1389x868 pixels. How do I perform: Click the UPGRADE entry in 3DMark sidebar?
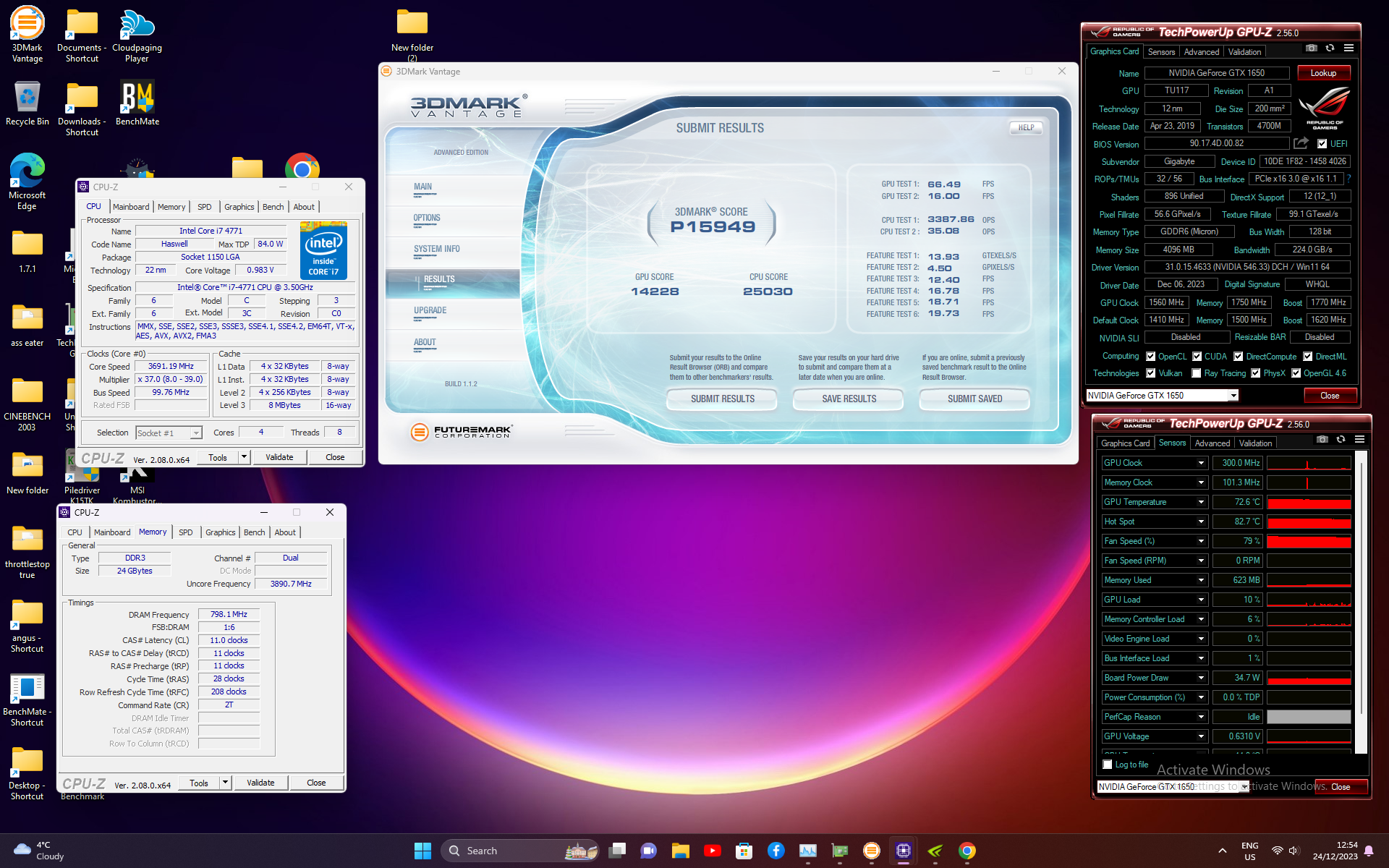point(430,310)
